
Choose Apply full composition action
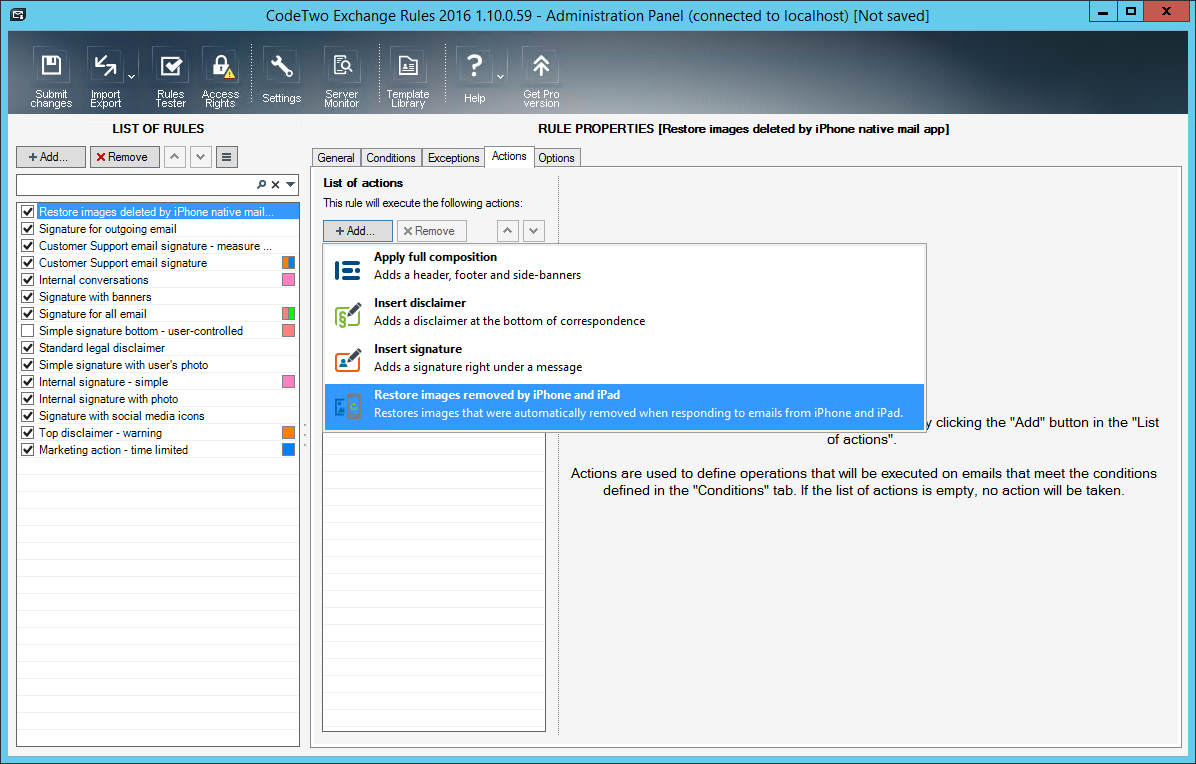625,266
